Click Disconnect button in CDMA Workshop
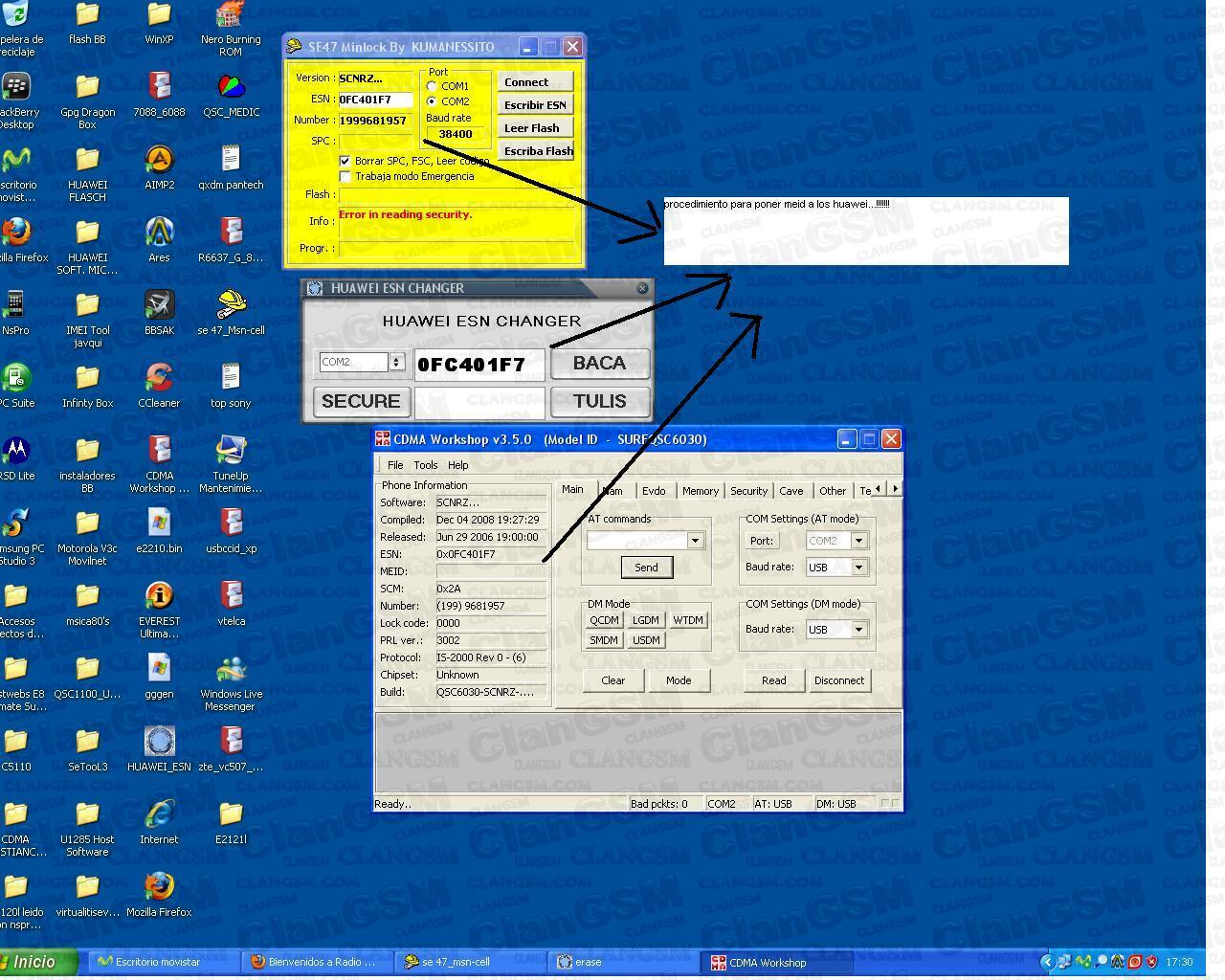Image resolution: width=1225 pixels, height=980 pixels. point(839,680)
